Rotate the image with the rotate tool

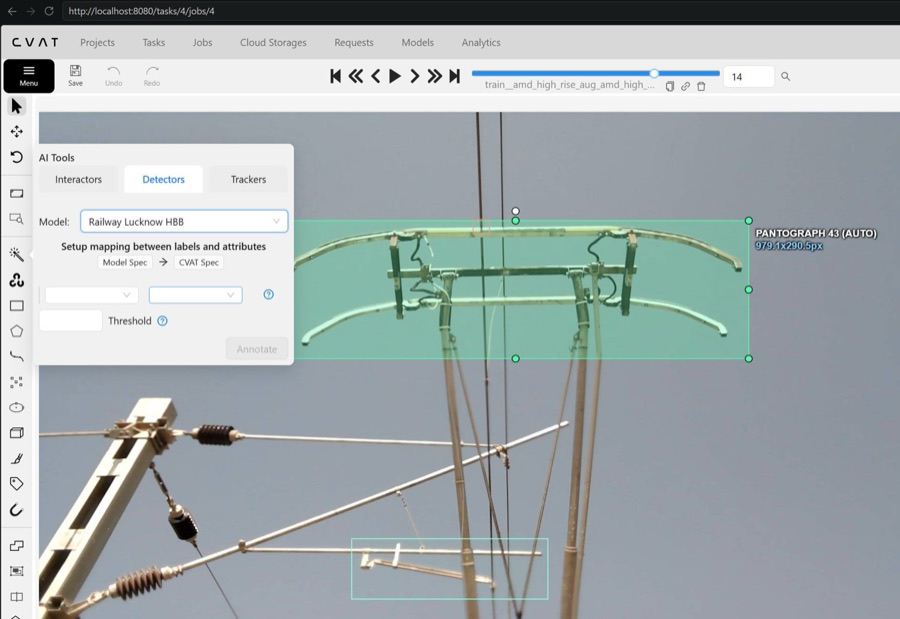click(x=17, y=157)
